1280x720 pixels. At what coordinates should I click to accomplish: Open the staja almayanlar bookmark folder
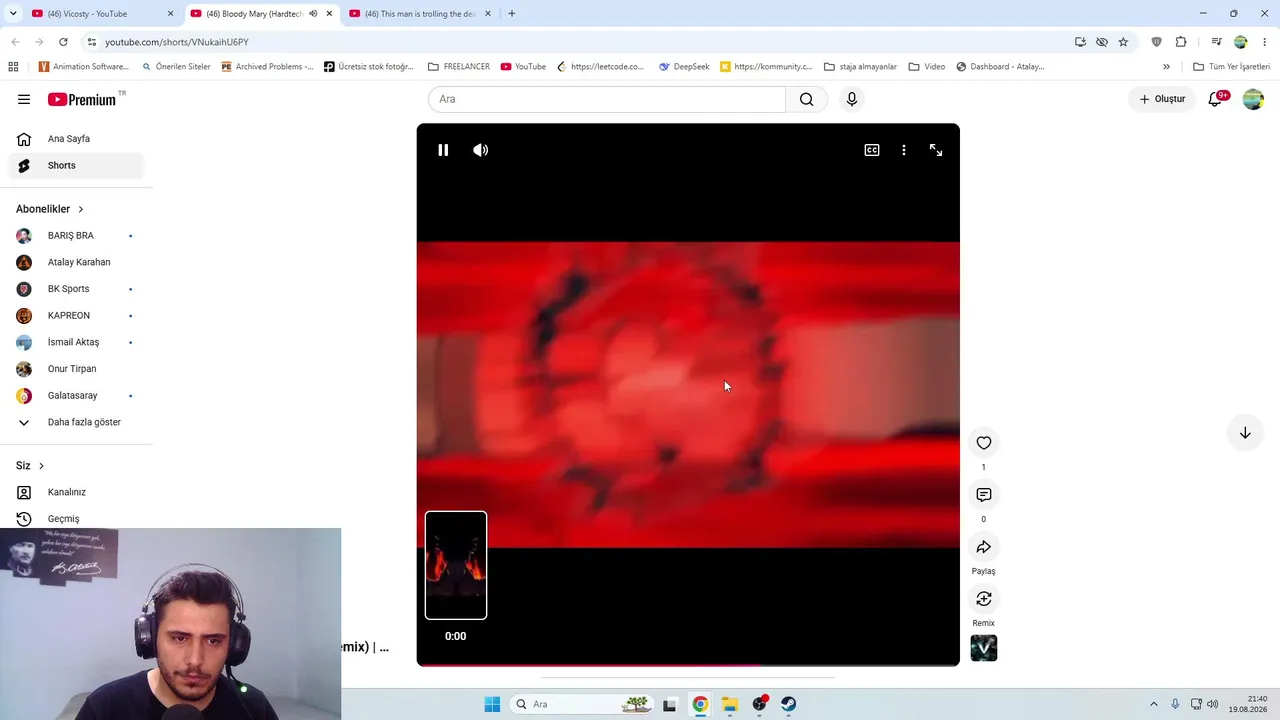tap(860, 67)
